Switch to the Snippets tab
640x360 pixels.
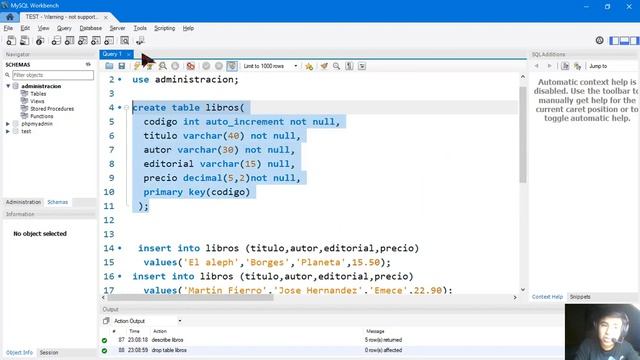[580, 297]
